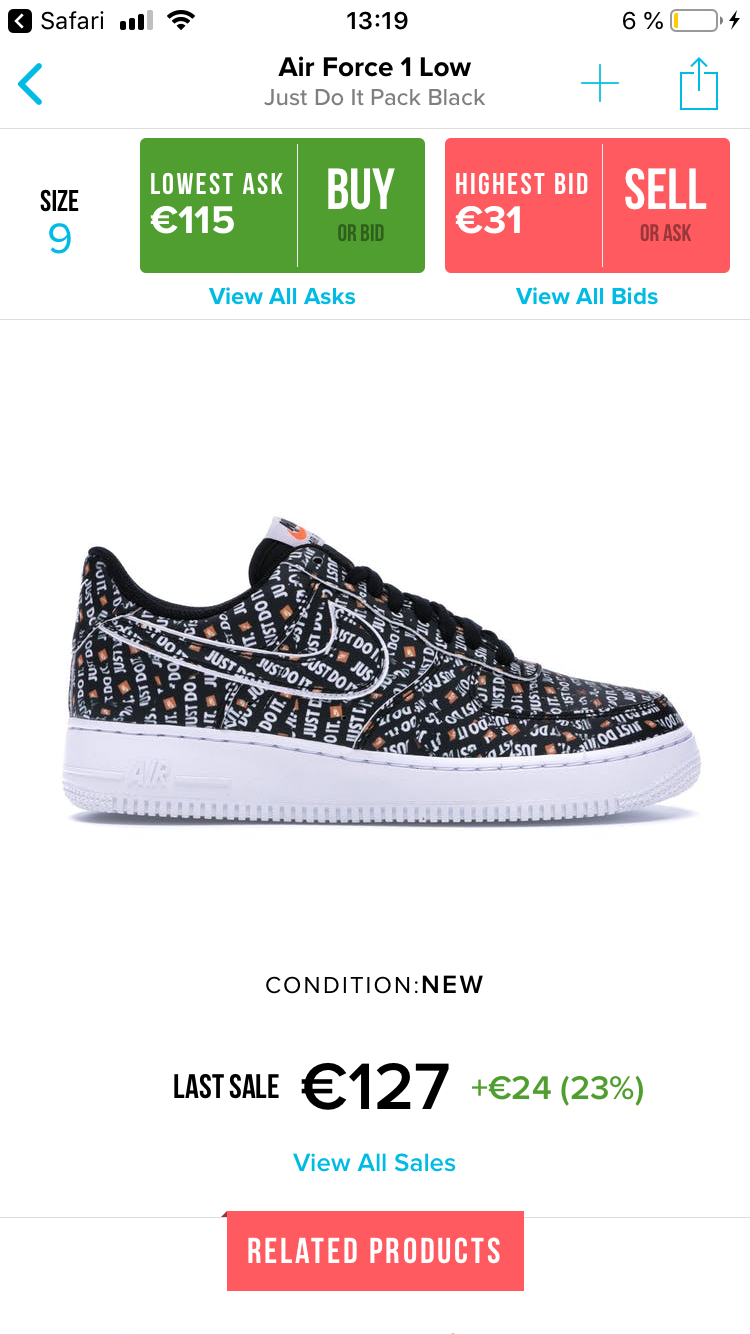
Task: Open View All Sales link
Action: pyautogui.click(x=374, y=1163)
